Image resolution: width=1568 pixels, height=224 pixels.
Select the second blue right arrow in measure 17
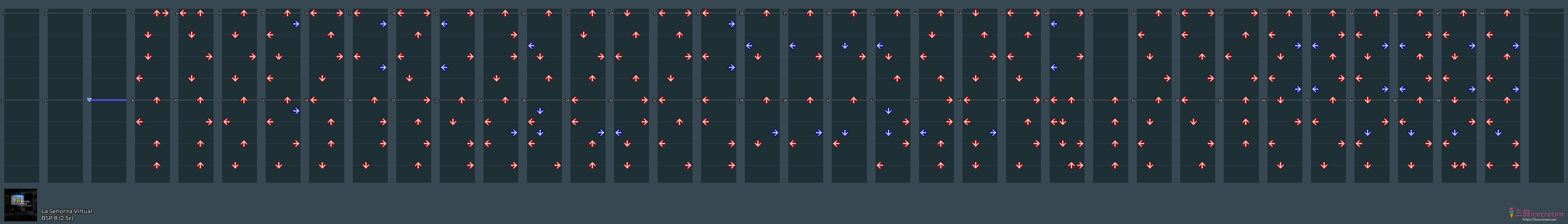384,67
